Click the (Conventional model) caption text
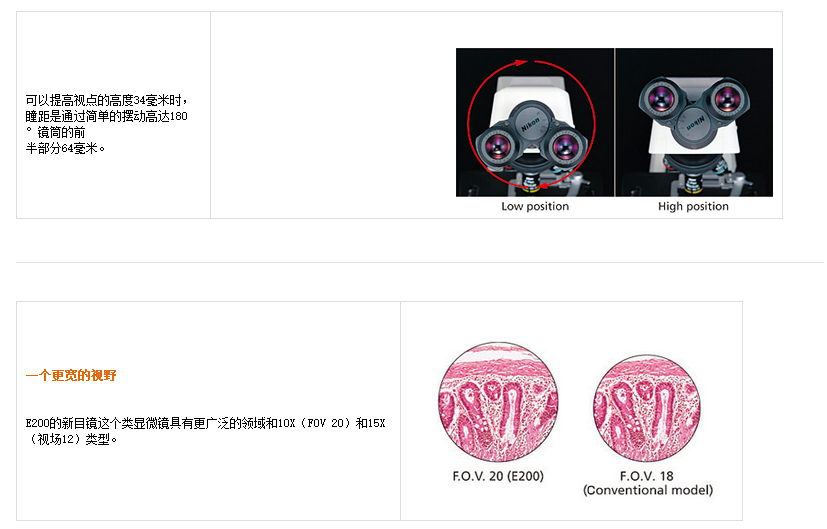827x529 pixels. pyautogui.click(x=648, y=490)
